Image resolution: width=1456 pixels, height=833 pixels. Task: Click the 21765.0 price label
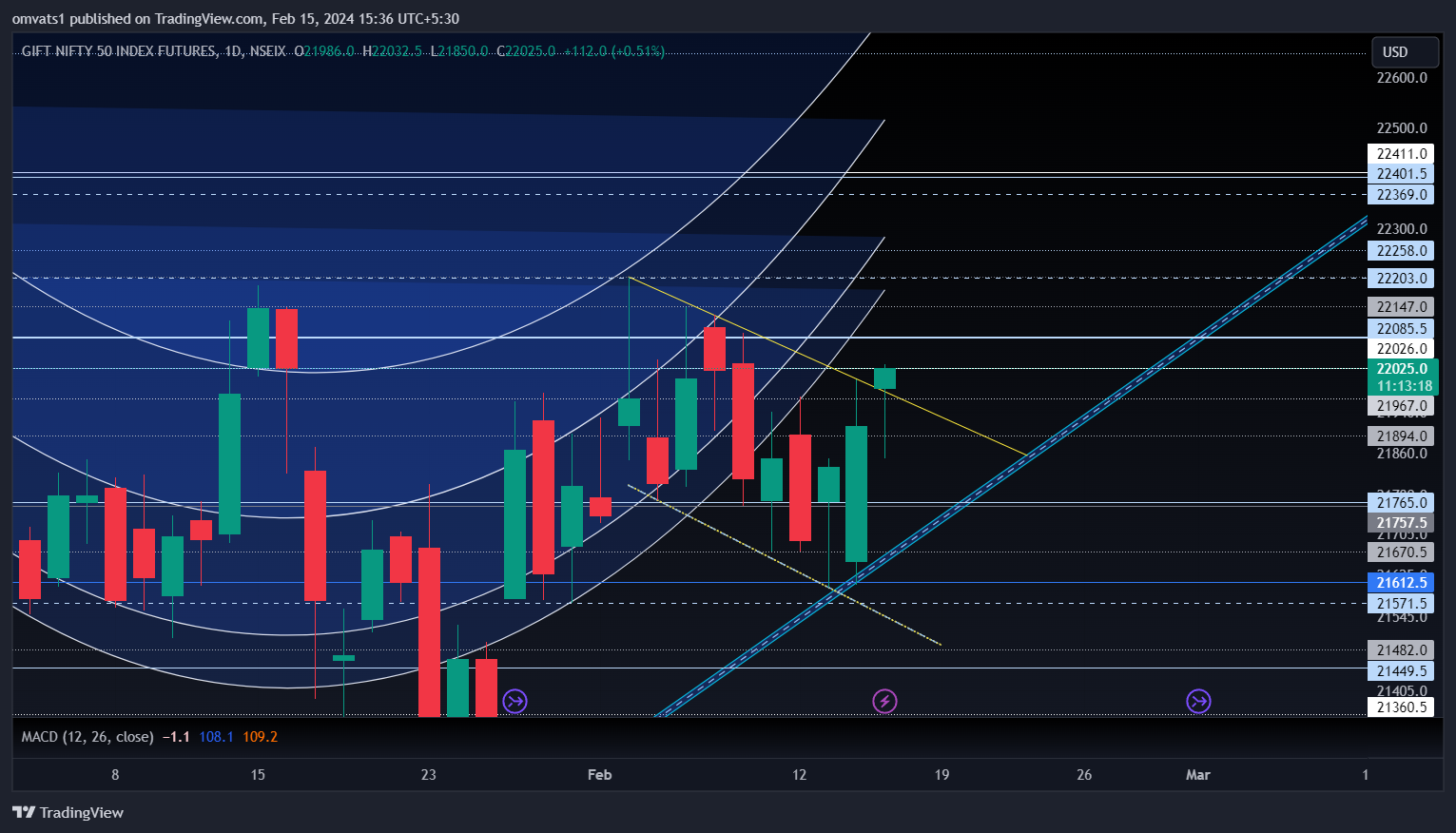point(1401,503)
